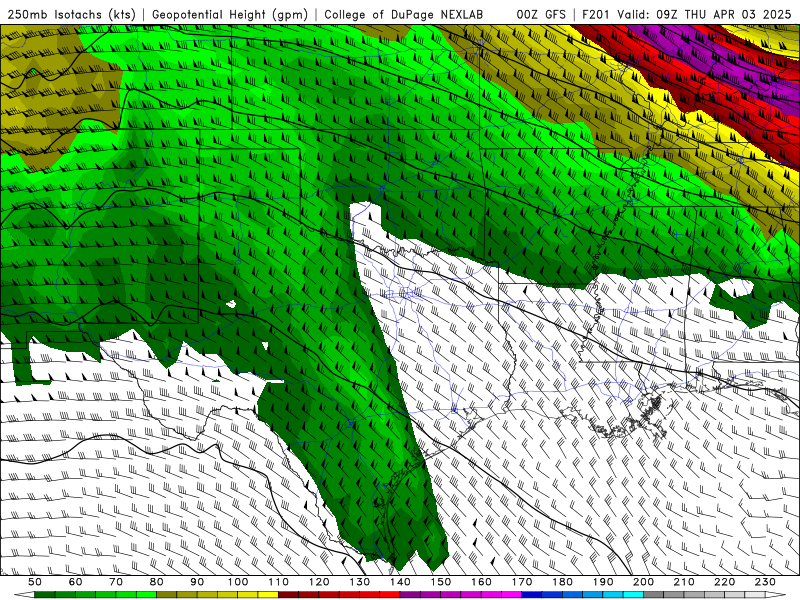Click the legend value 150

click(441, 582)
